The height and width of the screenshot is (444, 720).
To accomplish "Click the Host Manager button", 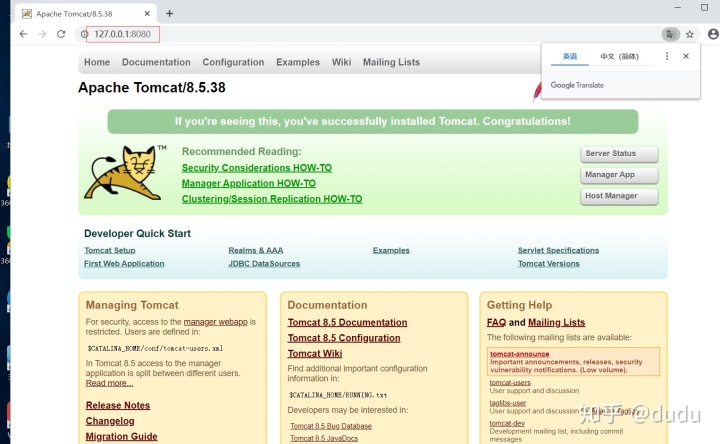I will coord(619,196).
